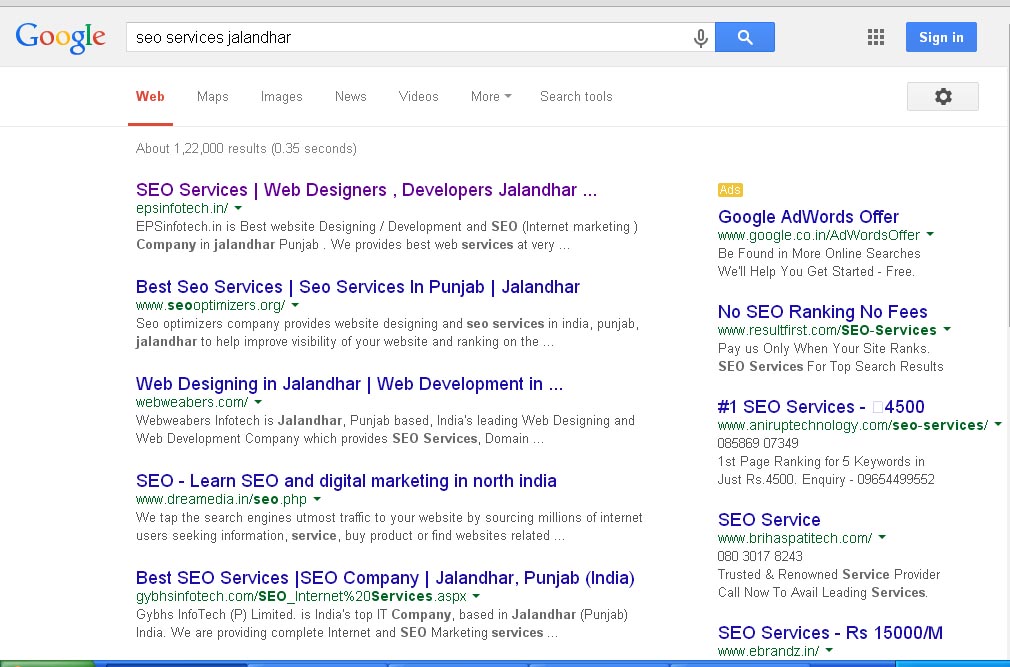This screenshot has height=667, width=1010.
Task: Expand the arrow next to www.seooptimizers.org/
Action: pyautogui.click(x=295, y=306)
